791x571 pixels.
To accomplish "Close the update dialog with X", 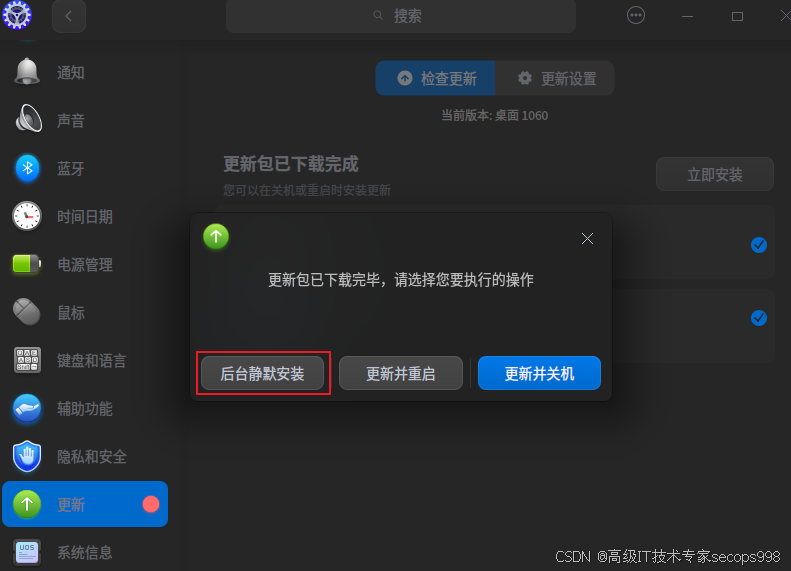I will coord(587,239).
